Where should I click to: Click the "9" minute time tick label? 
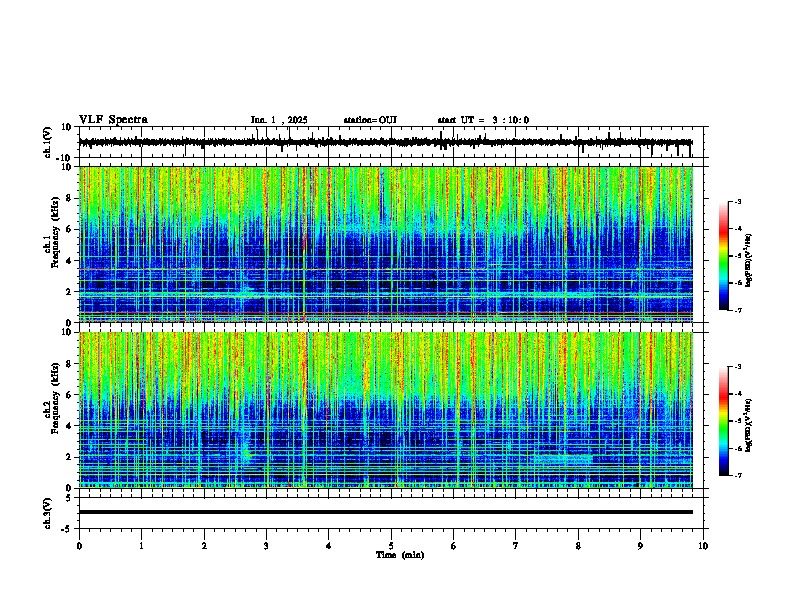[640, 546]
